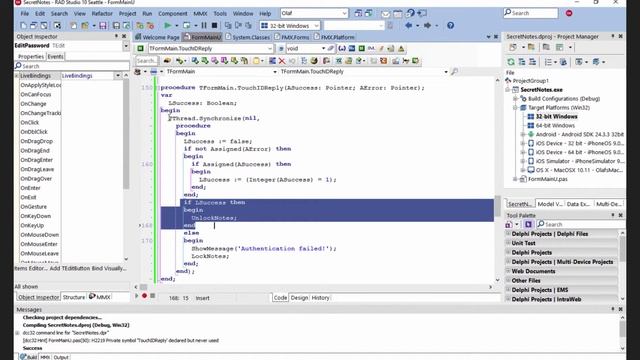The image size is (640, 360).
Task: Click the magnifier icon right of method combo
Action: coord(454,72)
